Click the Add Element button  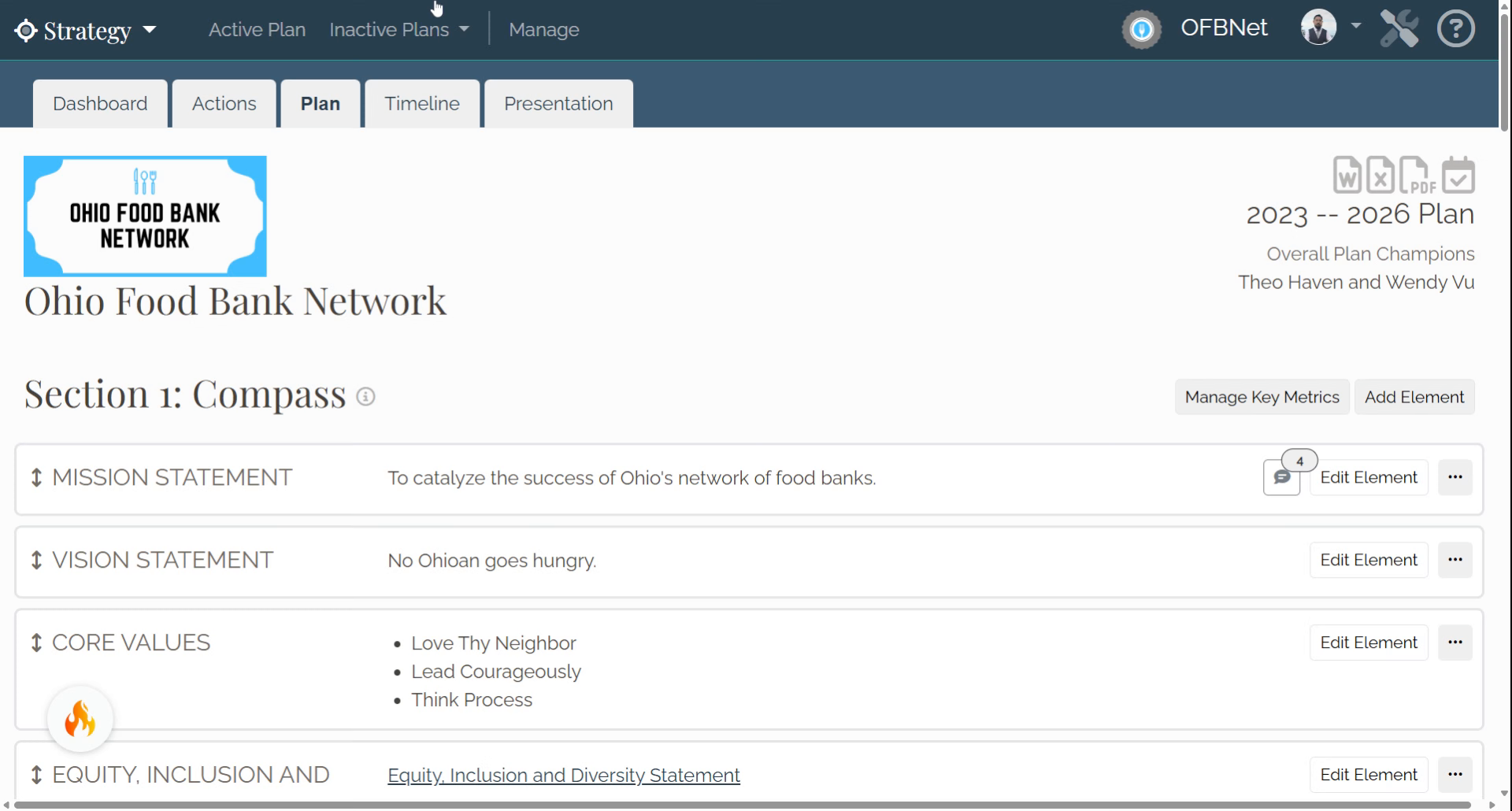(x=1414, y=397)
